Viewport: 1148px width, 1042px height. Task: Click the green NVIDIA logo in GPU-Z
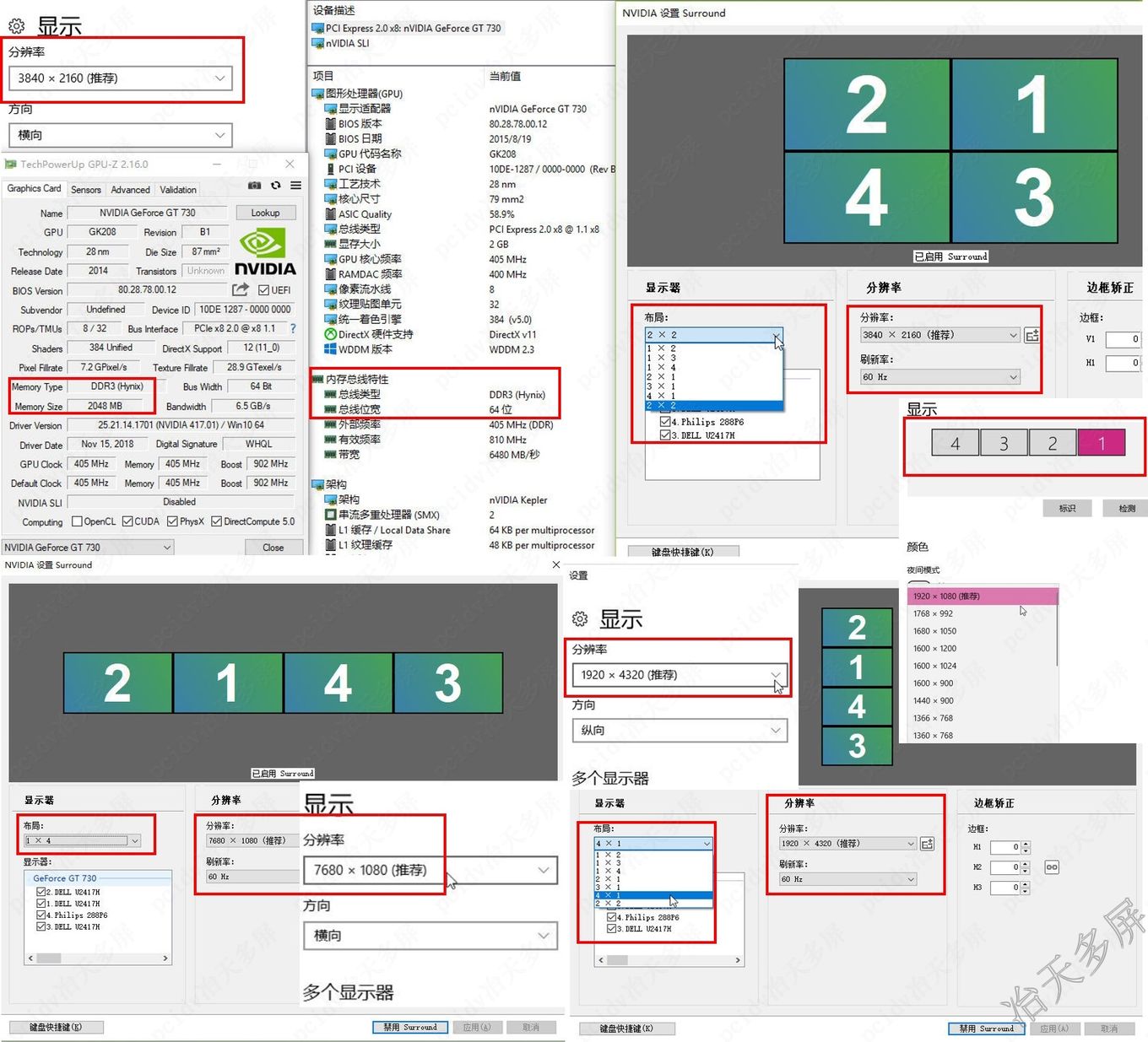[x=263, y=244]
